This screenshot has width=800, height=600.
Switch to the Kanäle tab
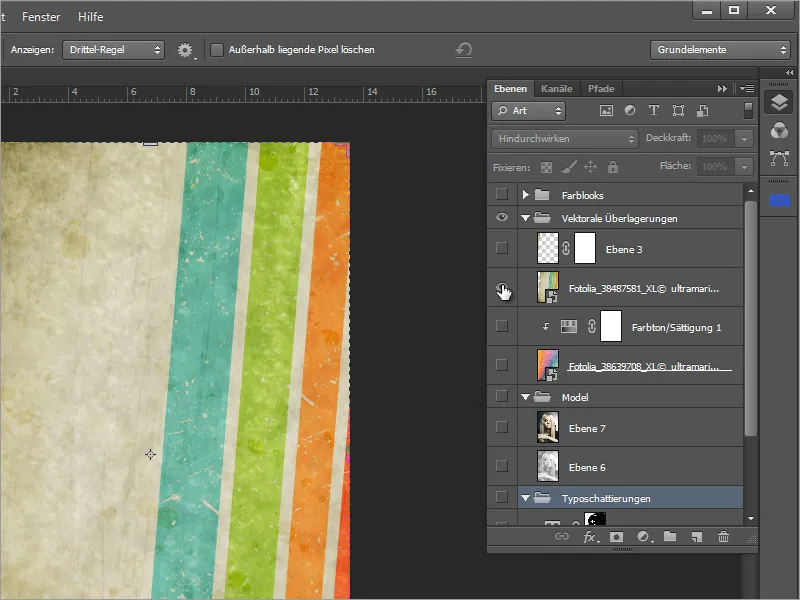(x=557, y=89)
